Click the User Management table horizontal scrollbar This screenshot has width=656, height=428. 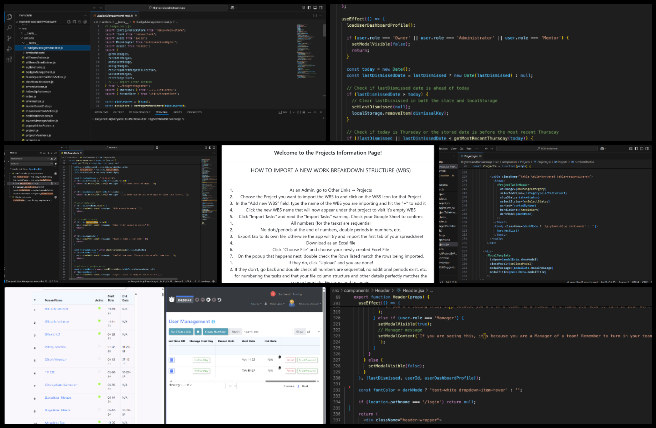coord(291,381)
